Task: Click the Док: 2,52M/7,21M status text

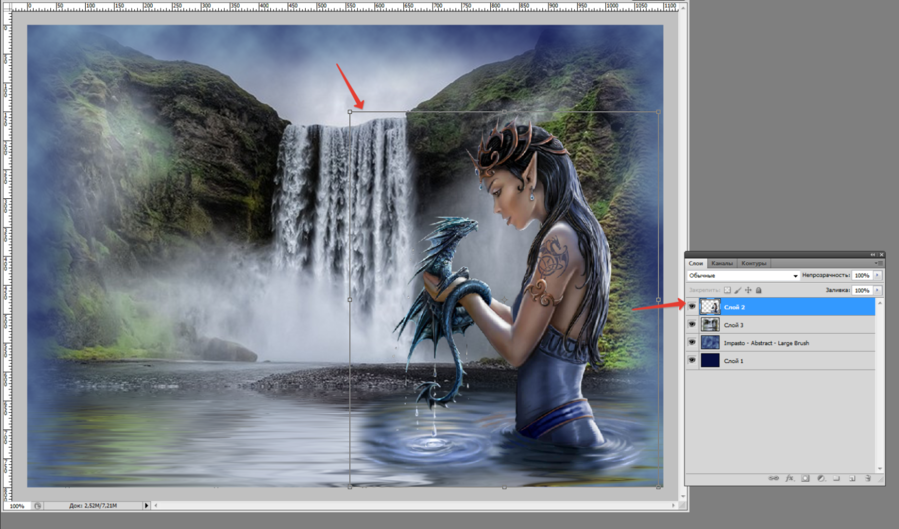Action: (93, 506)
